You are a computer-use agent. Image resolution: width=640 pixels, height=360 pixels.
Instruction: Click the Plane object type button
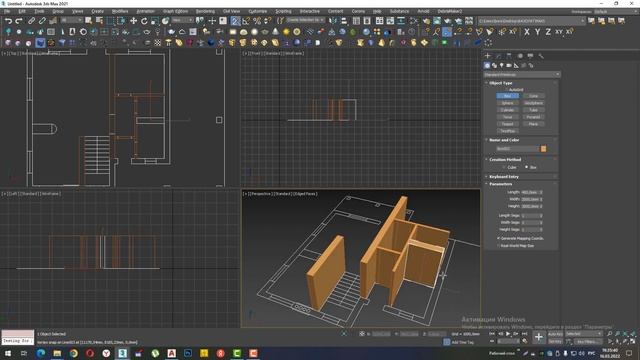coord(533,124)
